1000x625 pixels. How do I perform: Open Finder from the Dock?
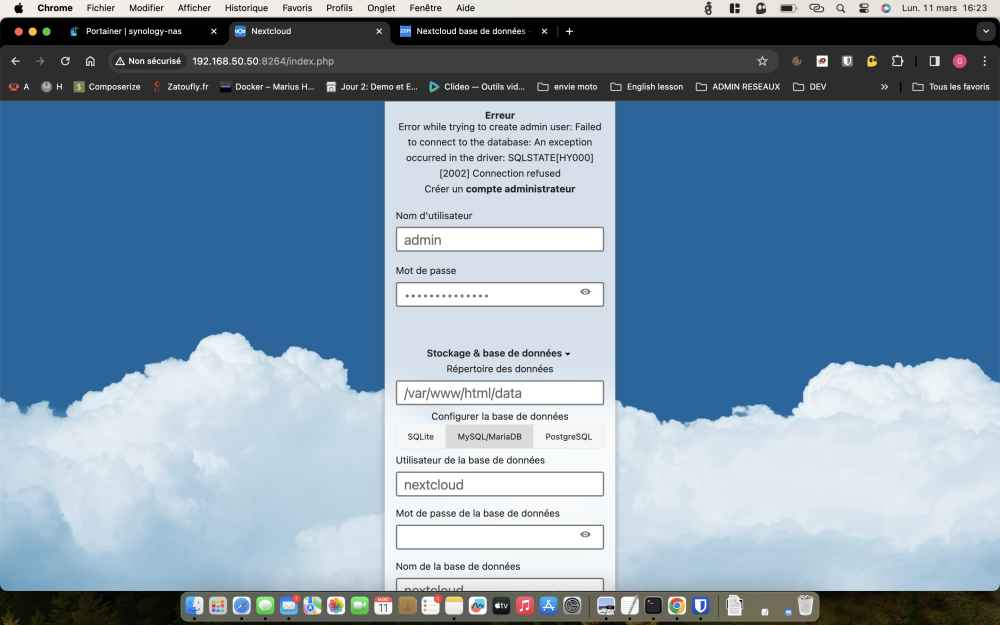(x=194, y=605)
